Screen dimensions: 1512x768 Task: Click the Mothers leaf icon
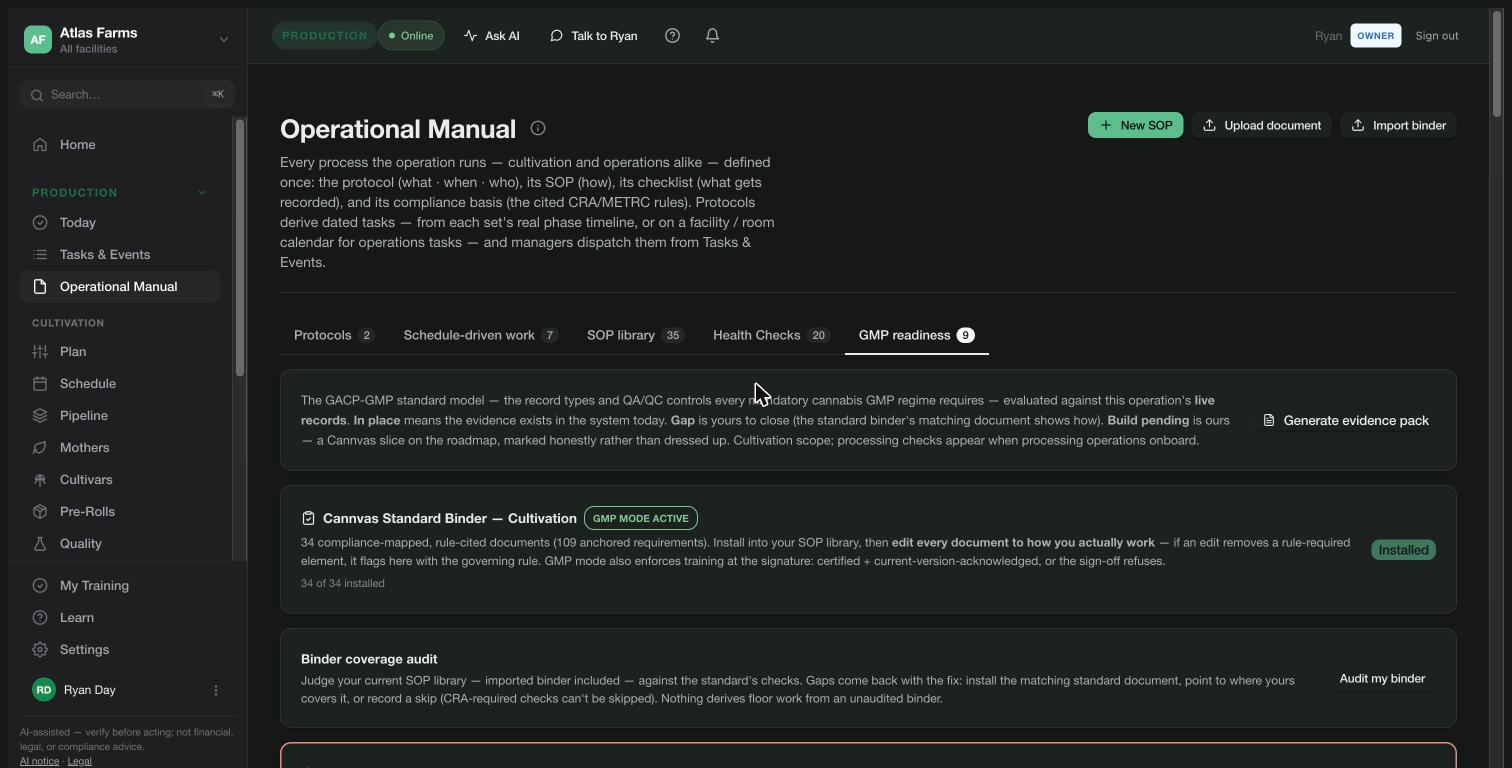[x=40, y=448]
